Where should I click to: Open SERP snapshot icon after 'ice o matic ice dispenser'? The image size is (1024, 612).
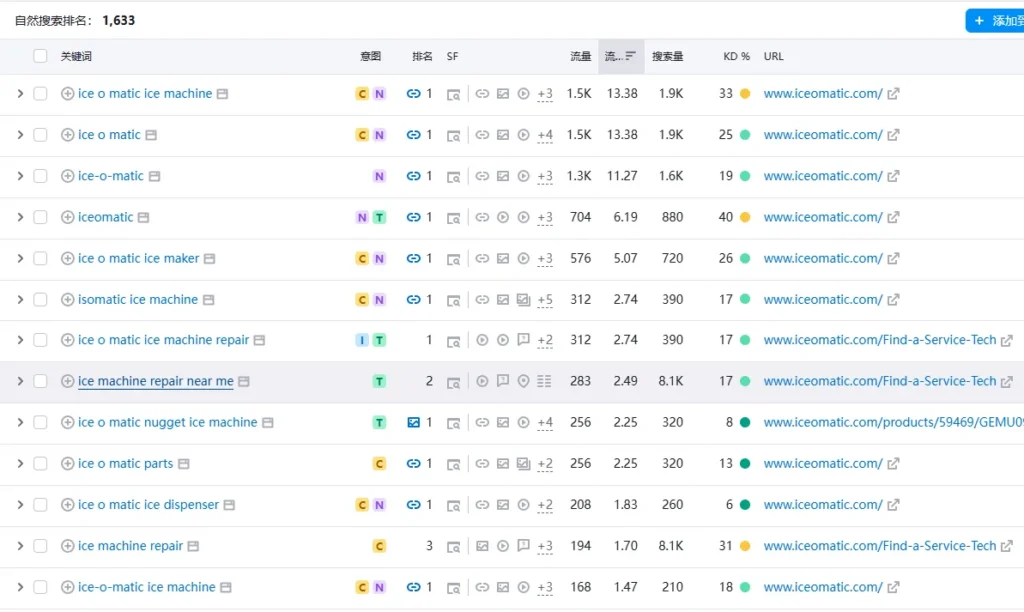point(229,505)
